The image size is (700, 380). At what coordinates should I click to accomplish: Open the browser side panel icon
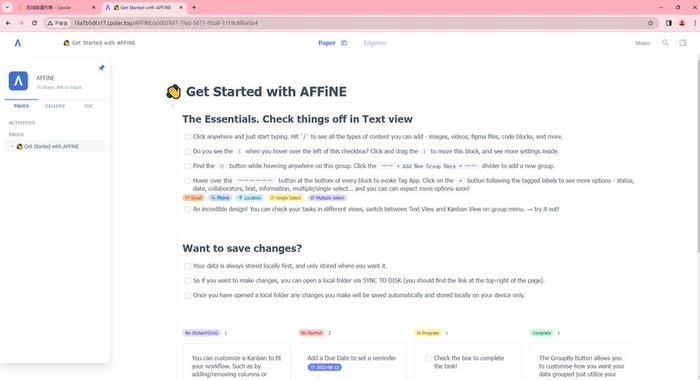(668, 23)
